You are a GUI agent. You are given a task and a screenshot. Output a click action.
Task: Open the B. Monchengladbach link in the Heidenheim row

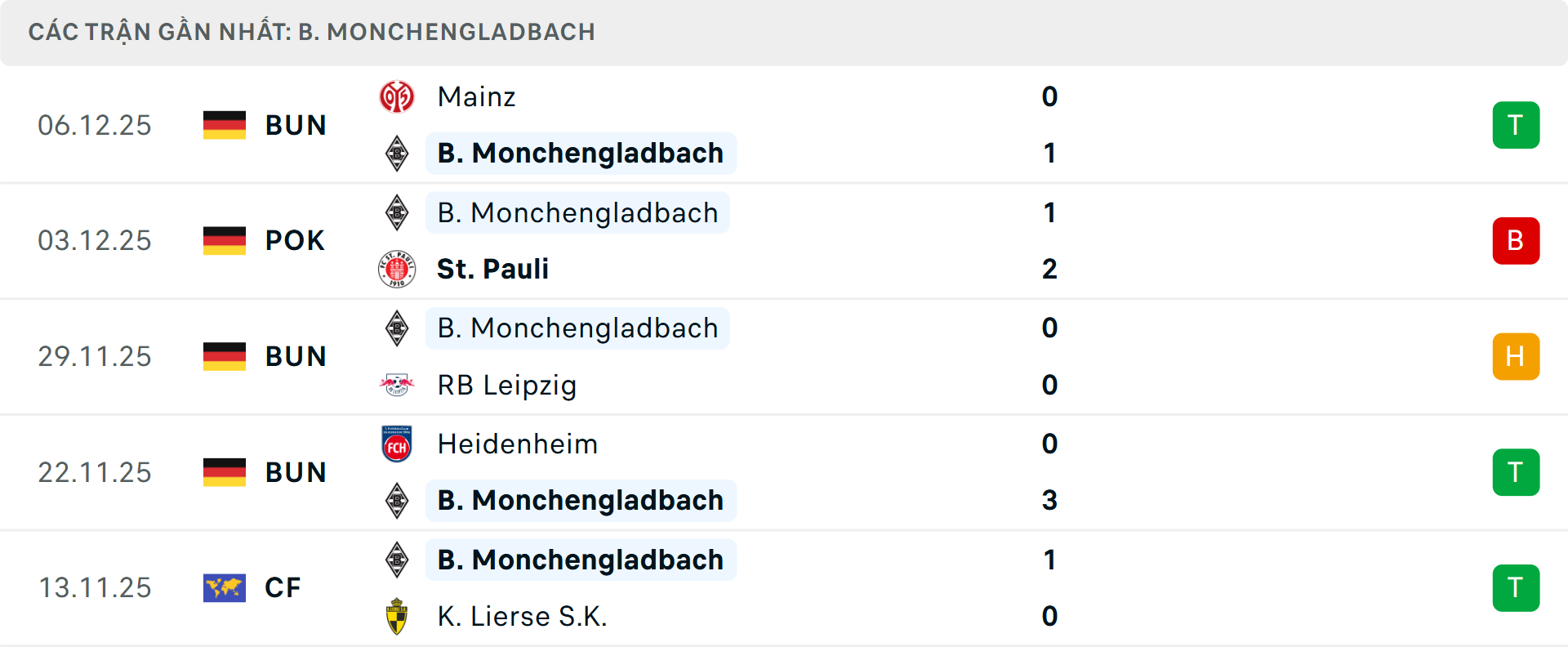[x=581, y=500]
